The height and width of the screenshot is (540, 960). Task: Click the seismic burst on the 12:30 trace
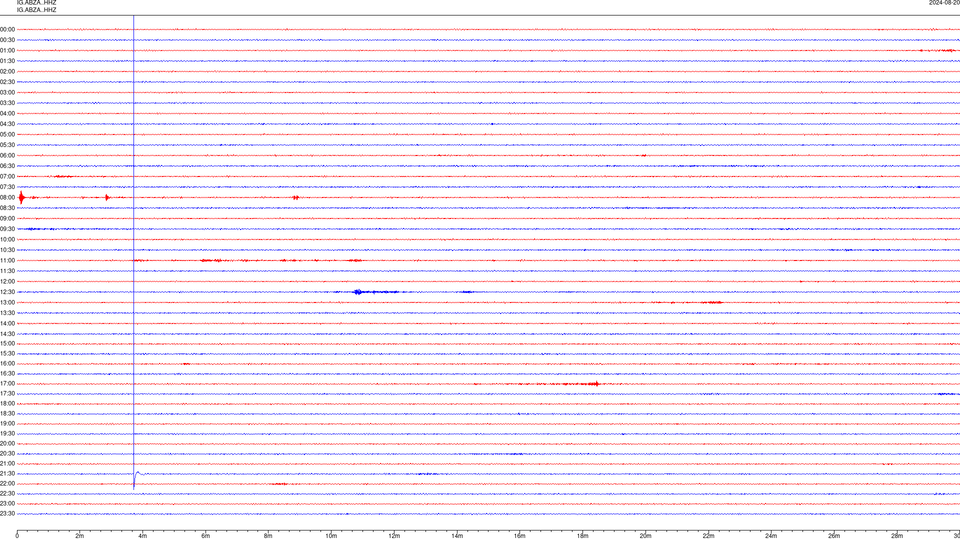click(x=358, y=292)
